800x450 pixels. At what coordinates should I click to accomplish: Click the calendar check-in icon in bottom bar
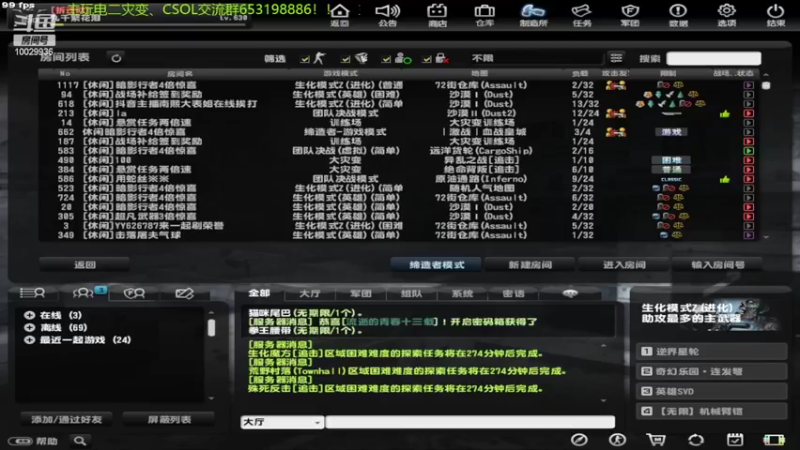click(735, 439)
